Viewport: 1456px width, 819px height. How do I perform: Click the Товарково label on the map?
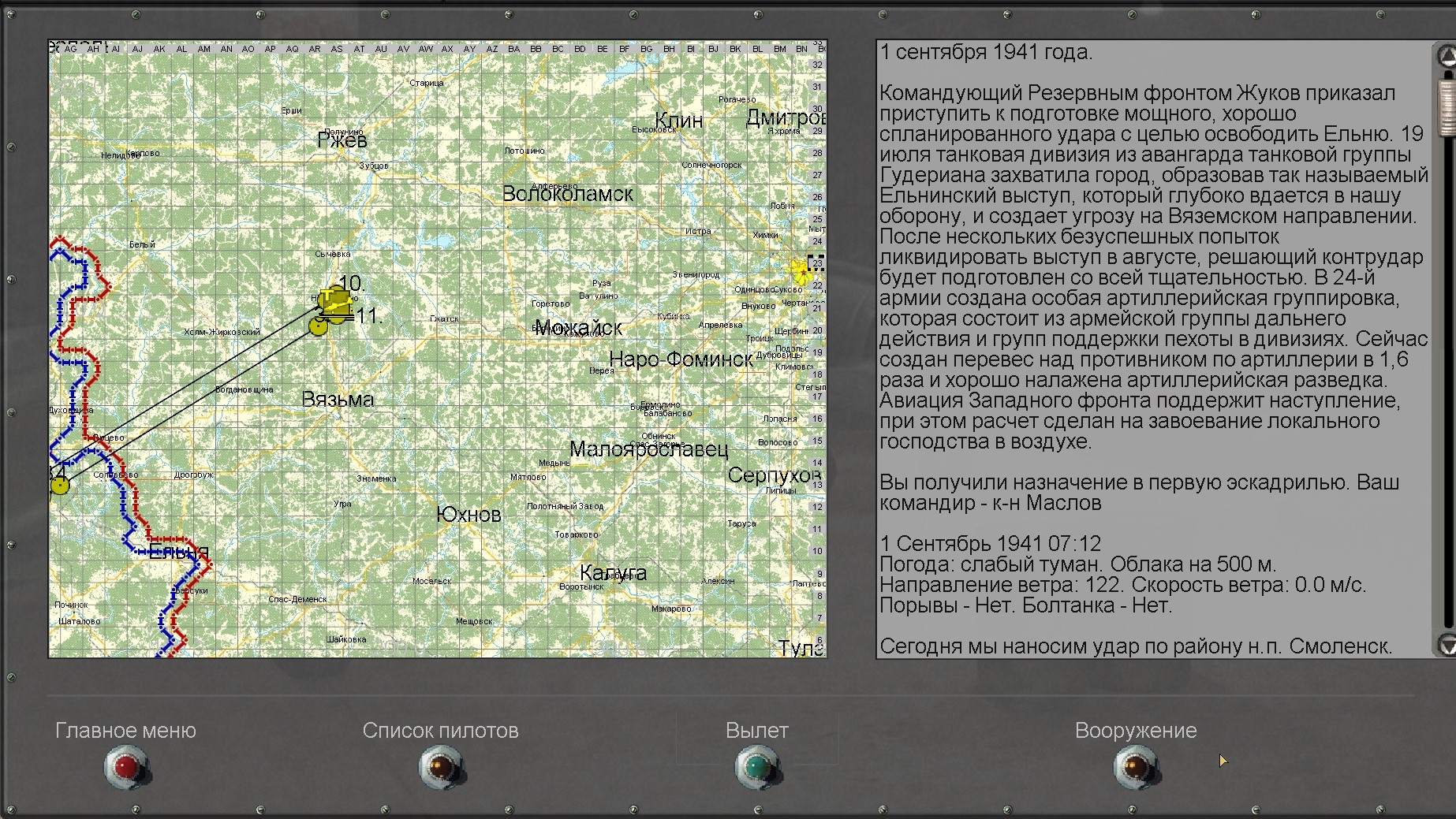pos(577,534)
